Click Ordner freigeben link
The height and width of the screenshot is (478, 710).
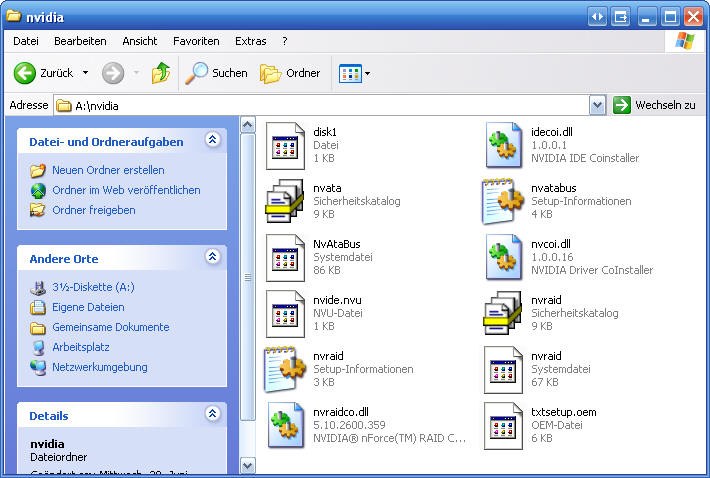point(94,210)
